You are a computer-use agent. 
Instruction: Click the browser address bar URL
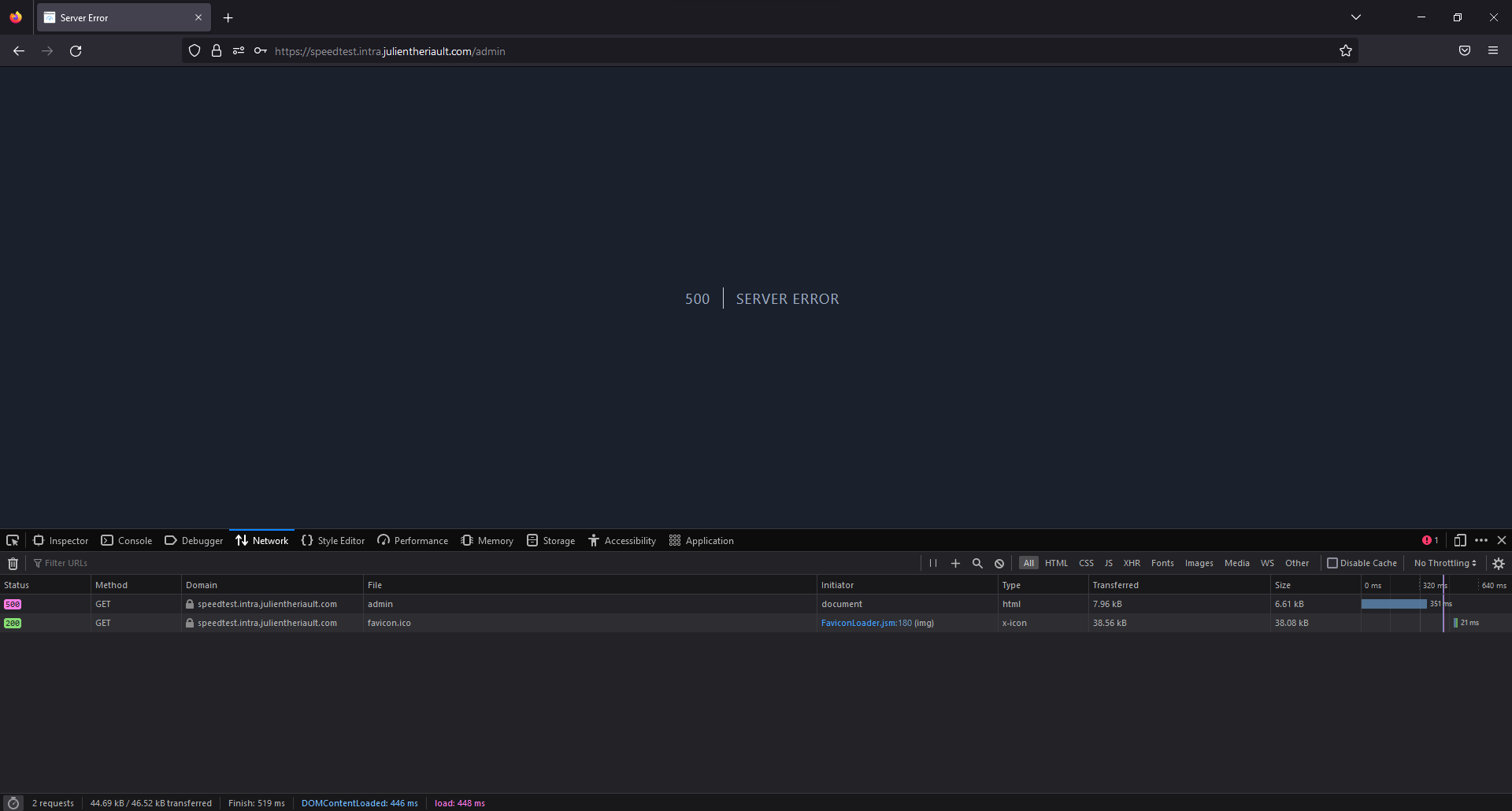[x=390, y=52]
